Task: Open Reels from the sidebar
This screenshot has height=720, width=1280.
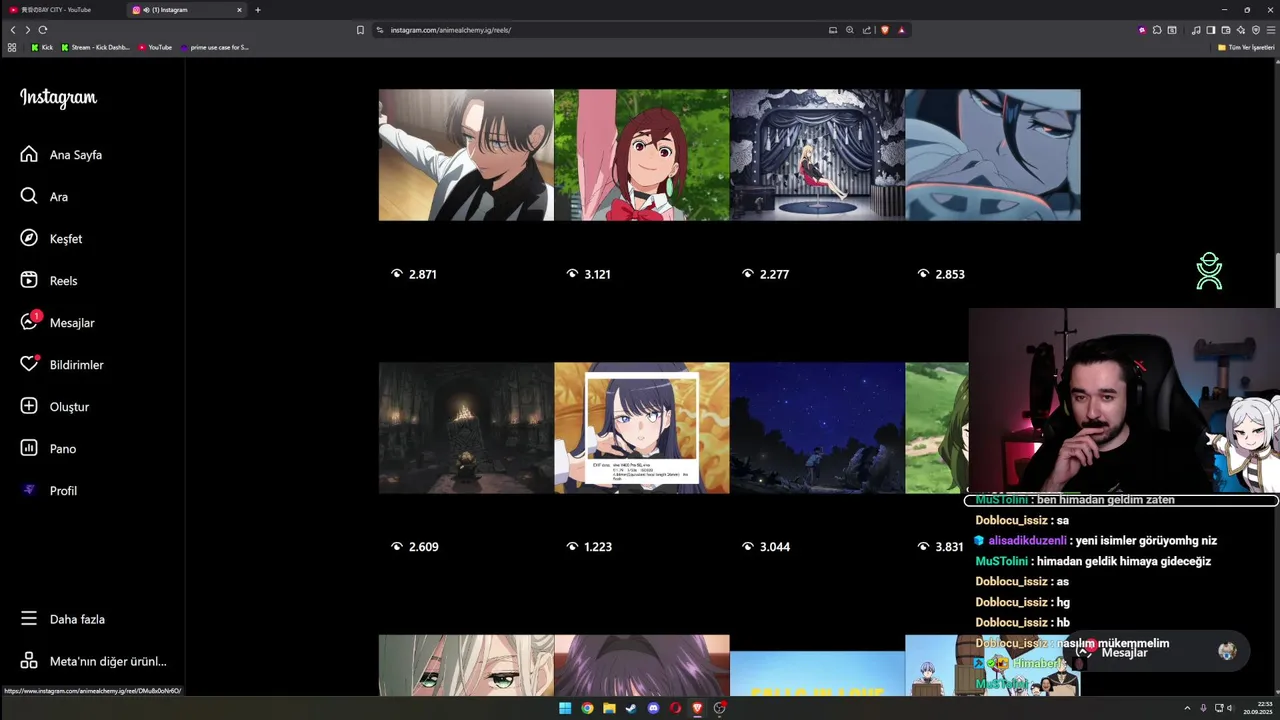Action: point(49,281)
